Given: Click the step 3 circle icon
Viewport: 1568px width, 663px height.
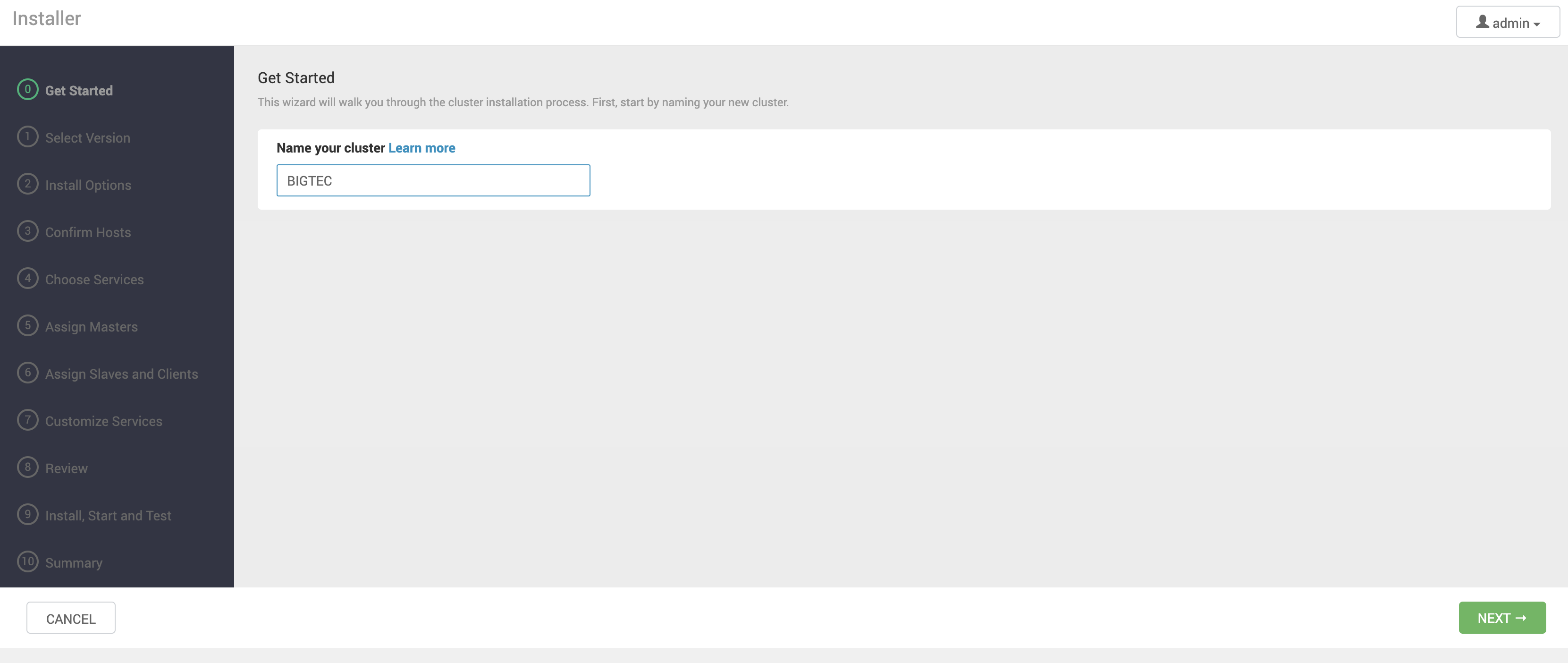Looking at the screenshot, I should (x=27, y=231).
